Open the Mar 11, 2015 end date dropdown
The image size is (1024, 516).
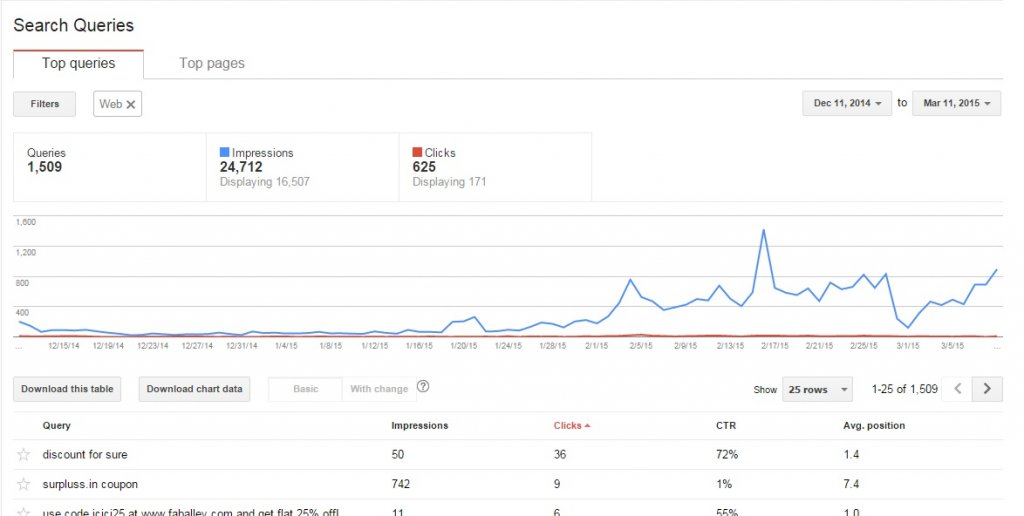957,103
